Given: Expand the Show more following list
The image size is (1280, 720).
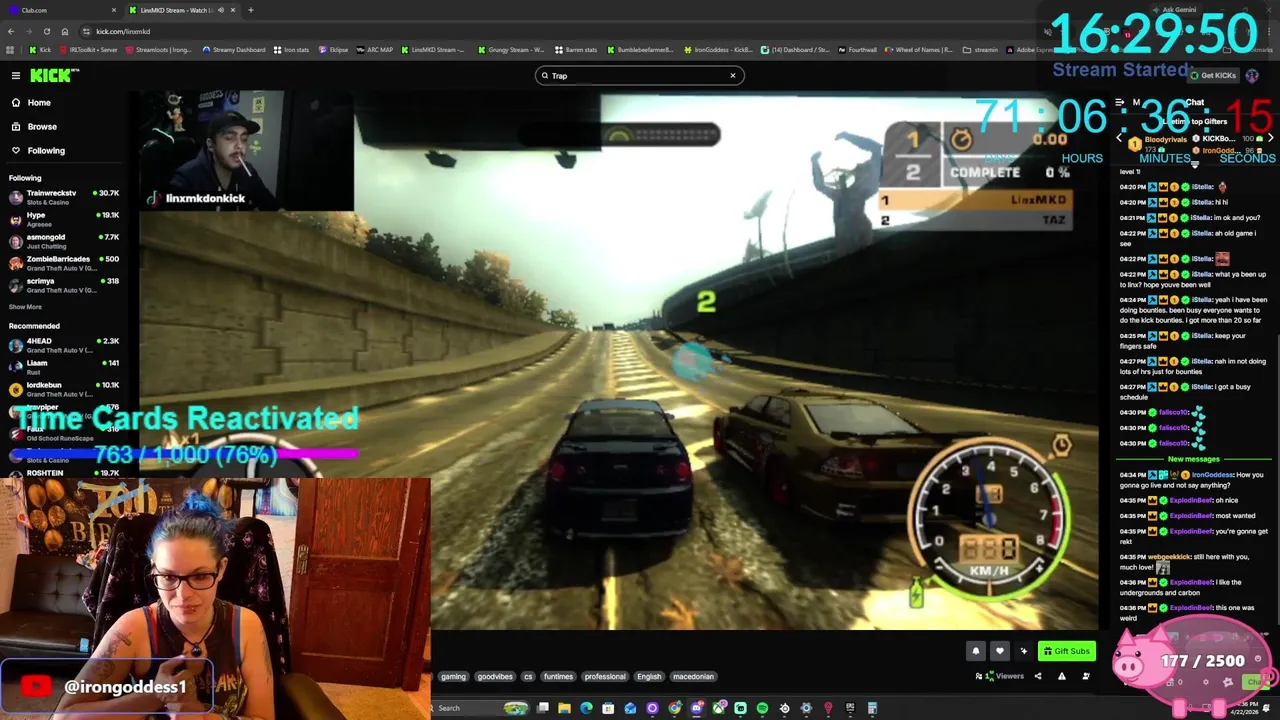Looking at the screenshot, I should tap(25, 307).
